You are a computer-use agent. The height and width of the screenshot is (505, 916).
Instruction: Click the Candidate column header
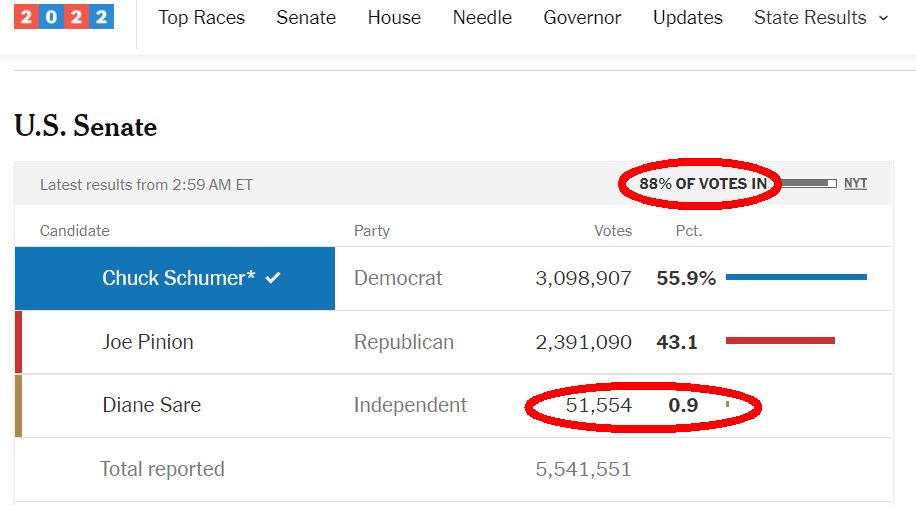coord(75,231)
